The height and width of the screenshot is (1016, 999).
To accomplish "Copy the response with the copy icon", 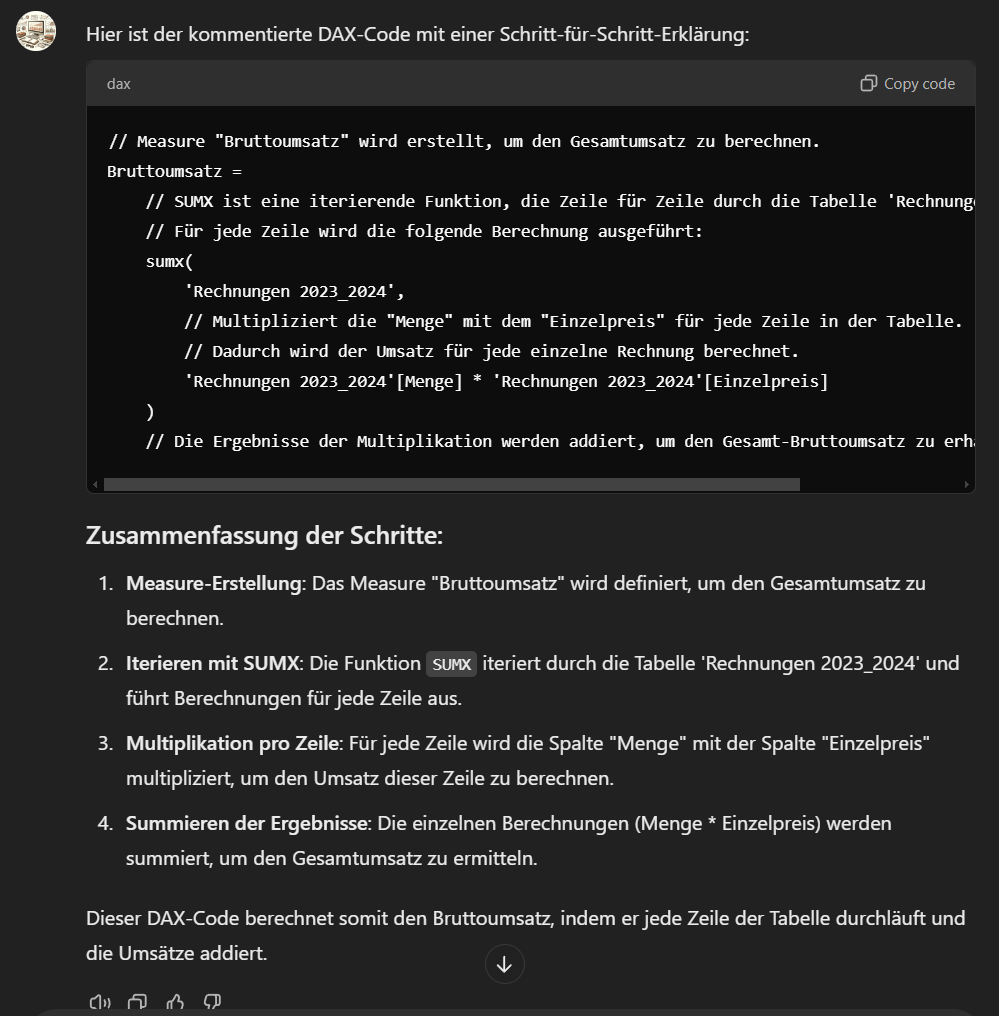I will pos(137,1002).
